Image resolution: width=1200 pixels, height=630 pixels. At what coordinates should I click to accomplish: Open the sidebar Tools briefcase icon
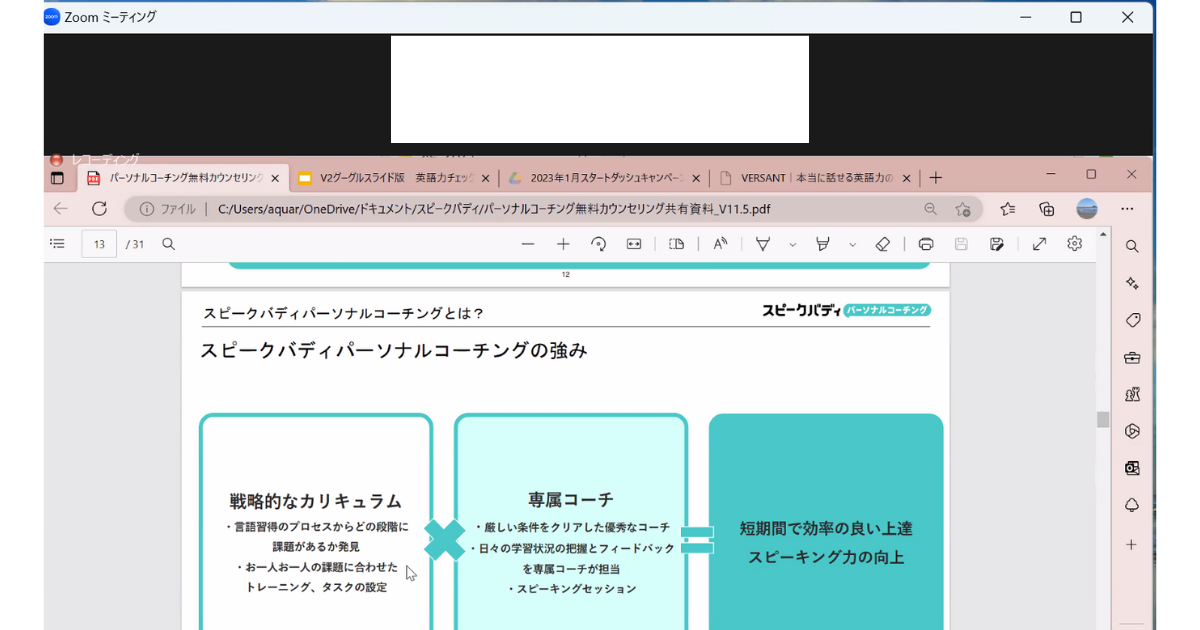(1132, 357)
